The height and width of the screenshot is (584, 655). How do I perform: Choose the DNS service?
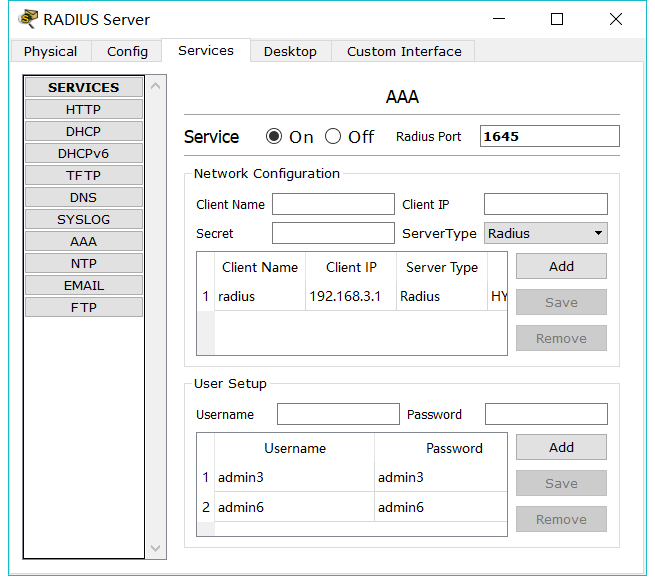(84, 198)
